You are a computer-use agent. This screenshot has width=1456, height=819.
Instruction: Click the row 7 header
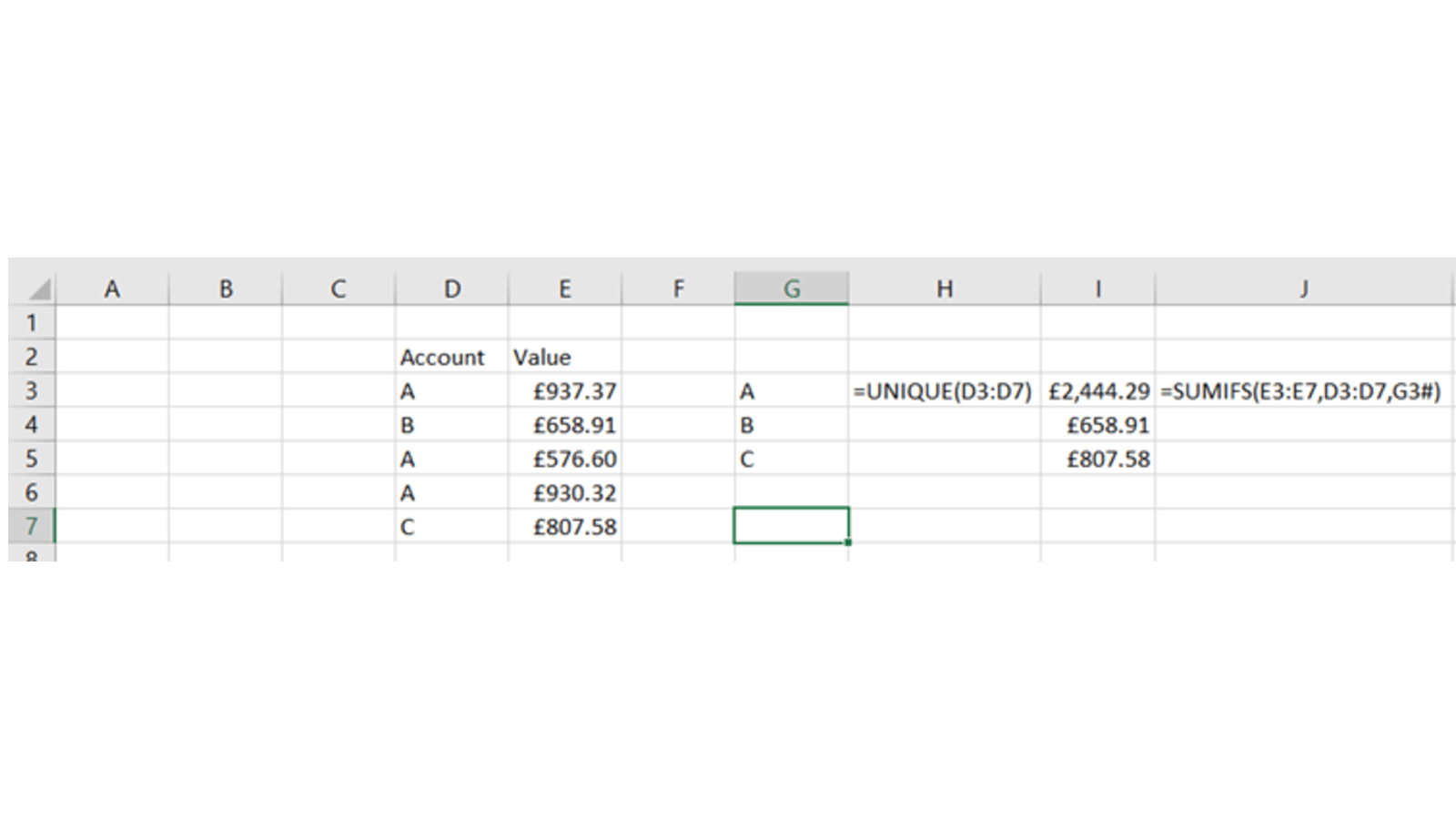pyautogui.click(x=32, y=526)
